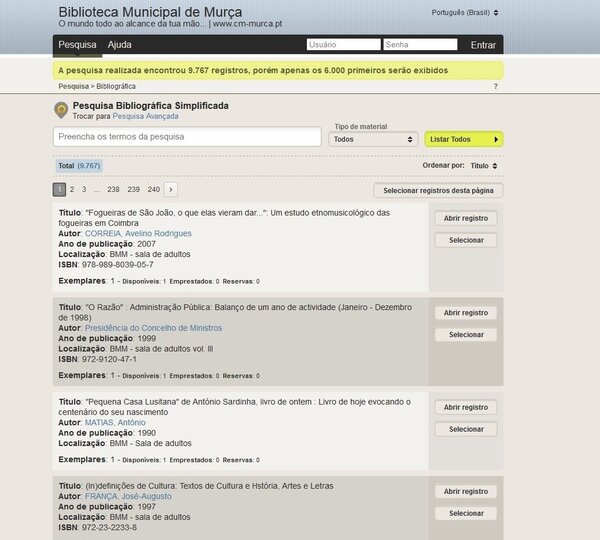Viewport: 600px width, 540px height.
Task: Open the Ordenar por Título dropdown
Action: point(484,166)
